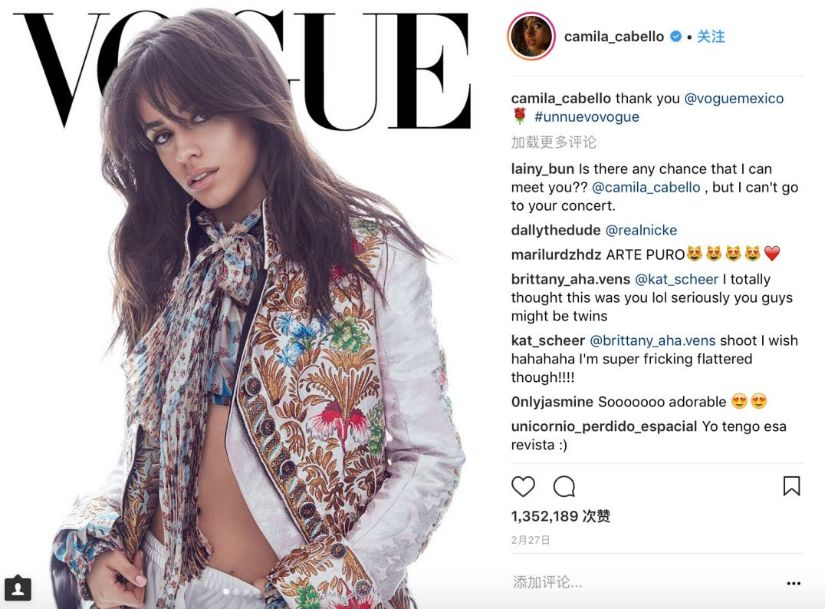Image resolution: width=825 pixels, height=609 pixels.
Task: Open the @voguemexico mention link
Action: (x=733, y=98)
